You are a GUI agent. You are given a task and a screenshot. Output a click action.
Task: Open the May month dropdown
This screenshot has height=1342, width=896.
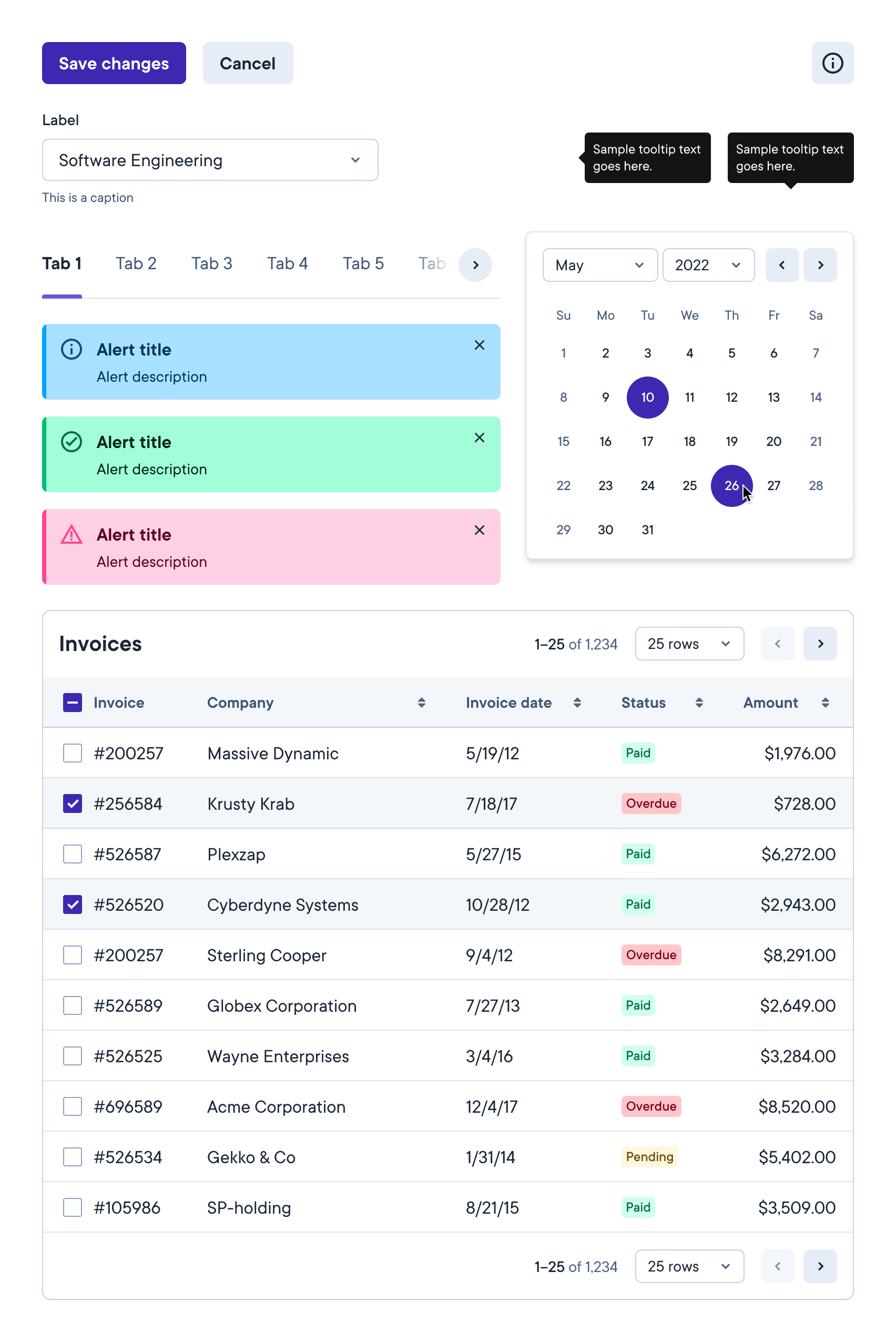(599, 265)
